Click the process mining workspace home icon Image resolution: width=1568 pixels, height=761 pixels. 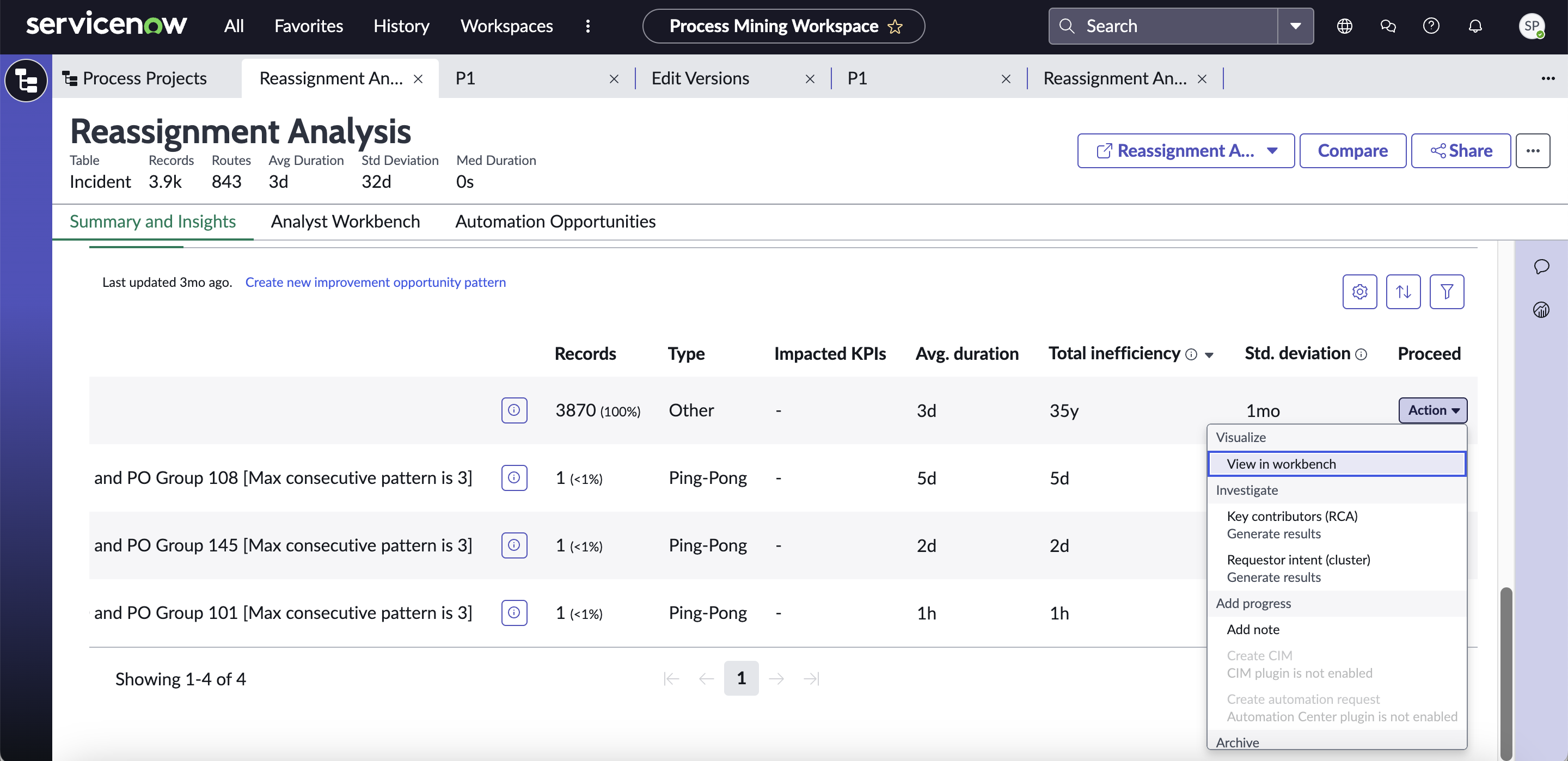26,80
